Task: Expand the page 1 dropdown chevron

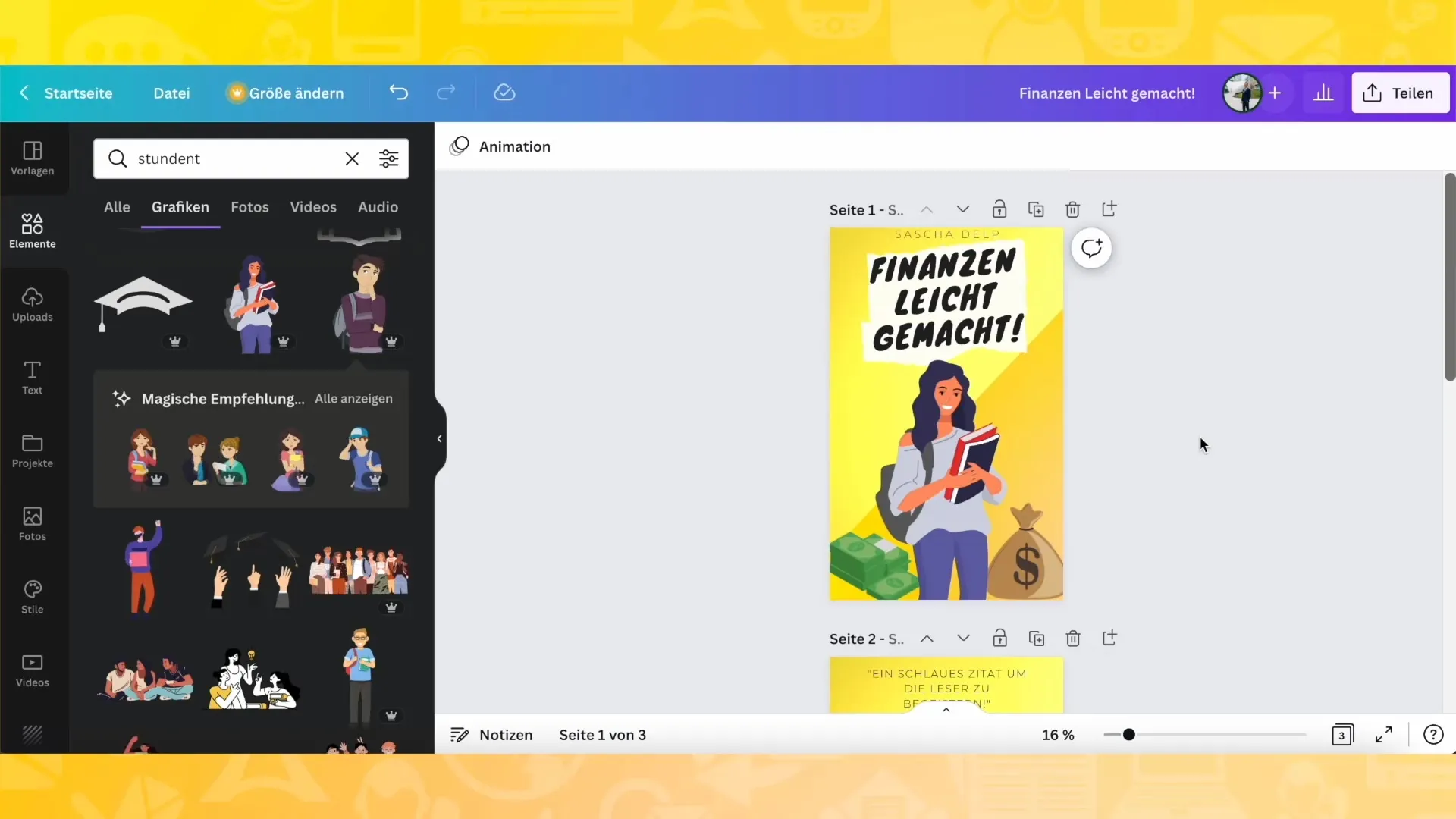Action: [x=964, y=209]
